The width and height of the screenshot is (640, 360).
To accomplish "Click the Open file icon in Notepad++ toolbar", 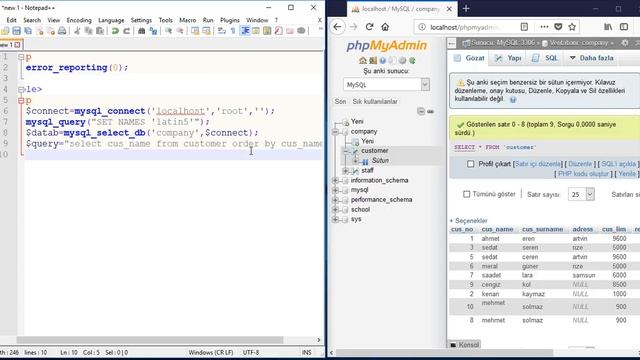I will (5, 31).
